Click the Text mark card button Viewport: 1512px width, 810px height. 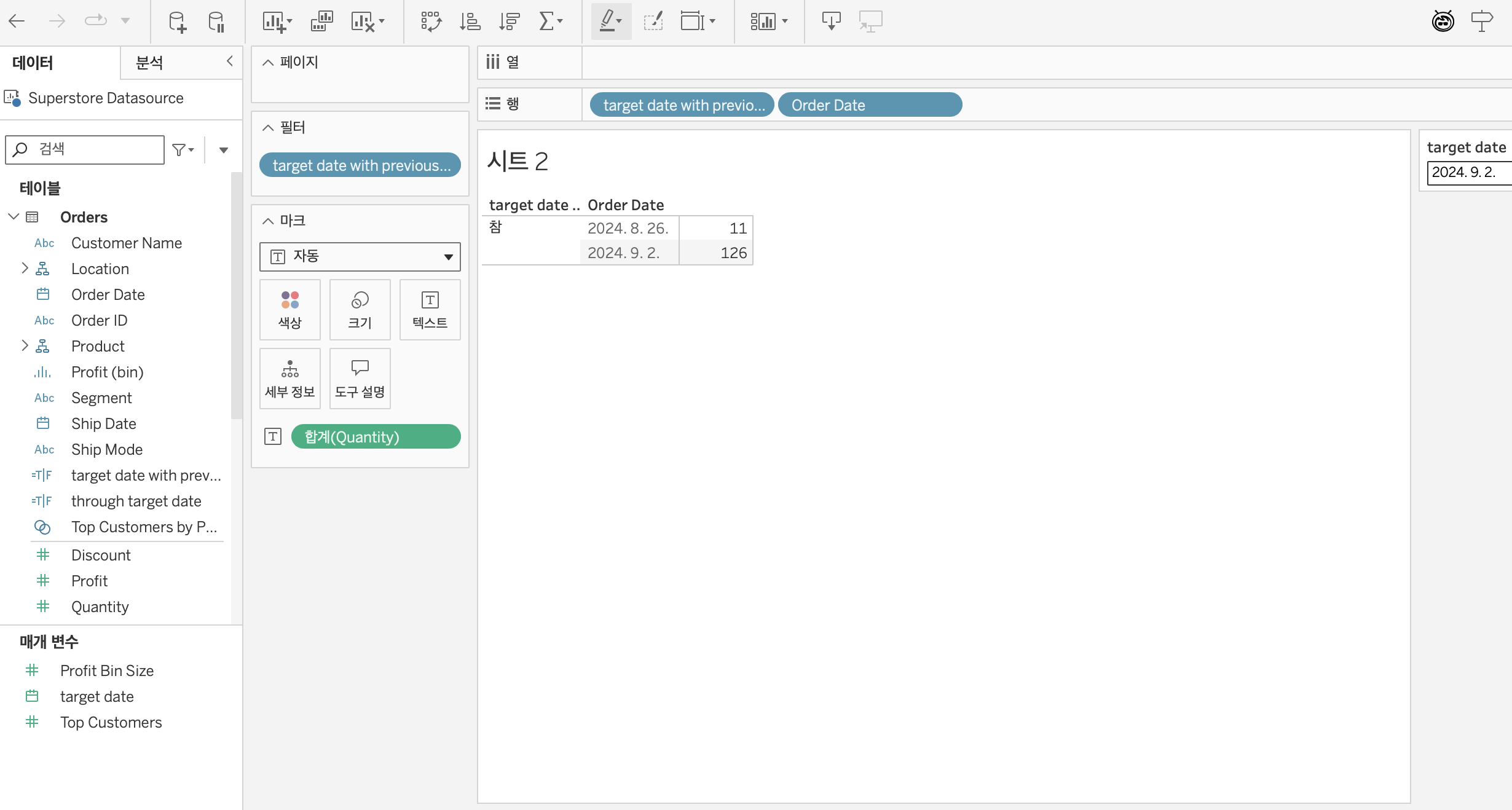click(430, 310)
